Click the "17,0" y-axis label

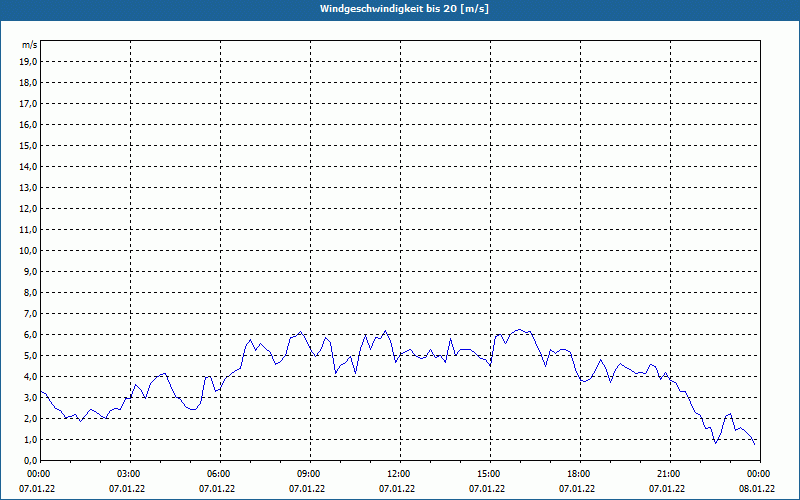pyautogui.click(x=28, y=104)
